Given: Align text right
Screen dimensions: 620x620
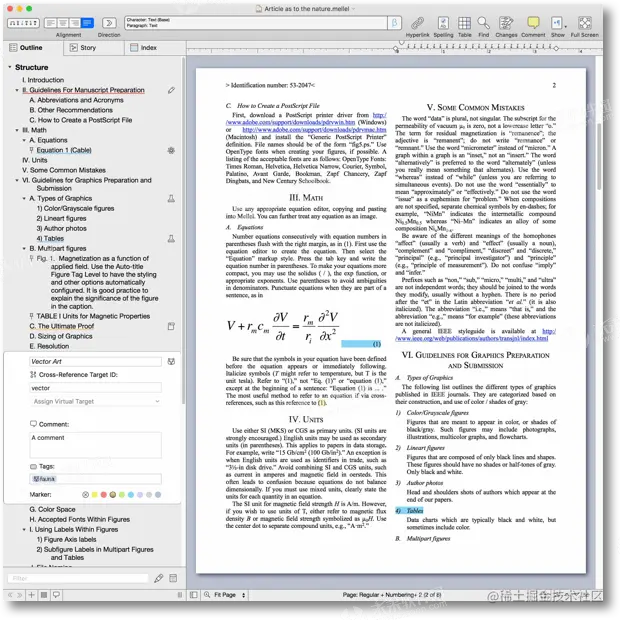Looking at the screenshot, I should tap(75, 23).
